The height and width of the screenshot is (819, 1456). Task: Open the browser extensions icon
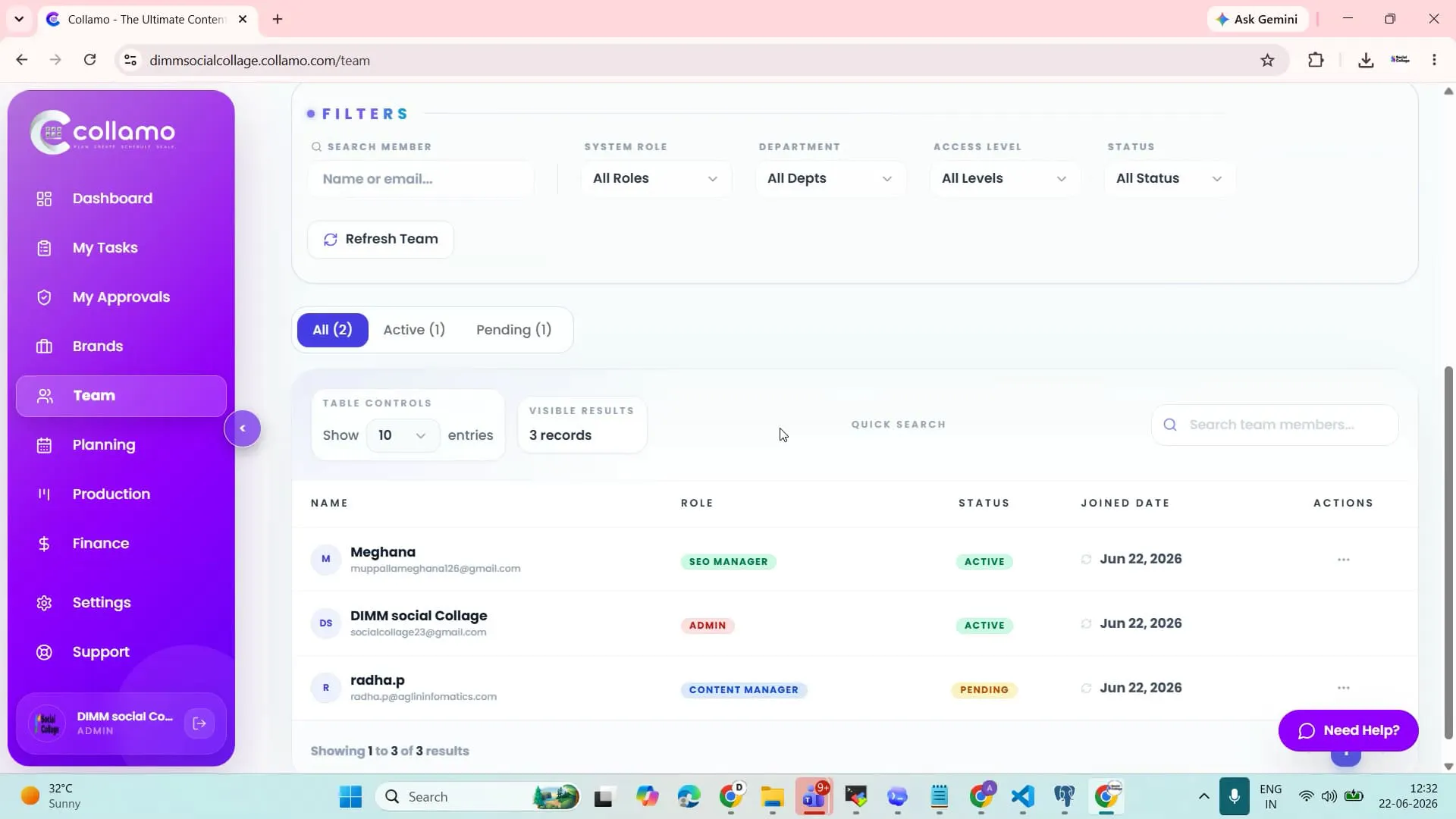point(1316,60)
